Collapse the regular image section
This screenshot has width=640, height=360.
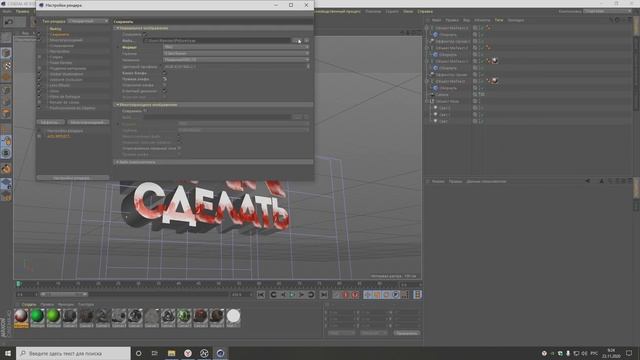(118, 28)
